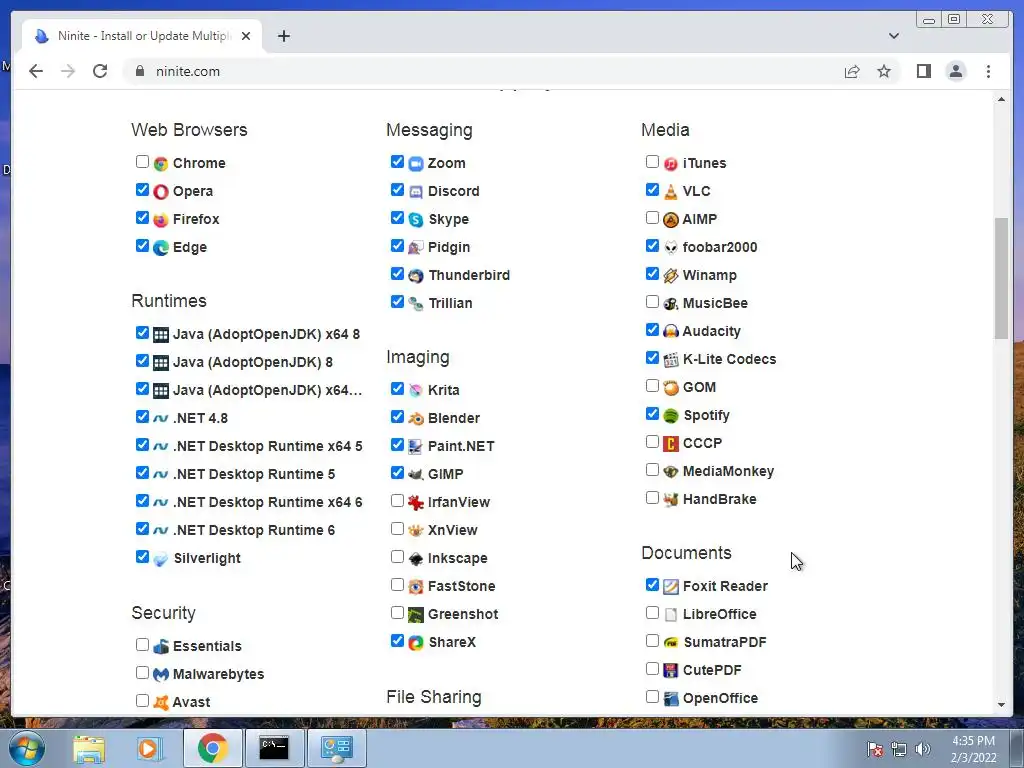Click the Edge logo icon

161,248
